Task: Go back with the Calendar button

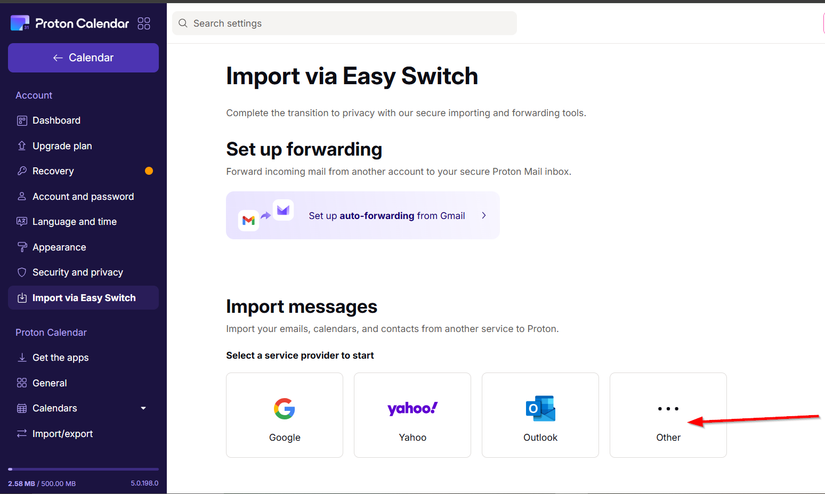Action: pyautogui.click(x=83, y=58)
